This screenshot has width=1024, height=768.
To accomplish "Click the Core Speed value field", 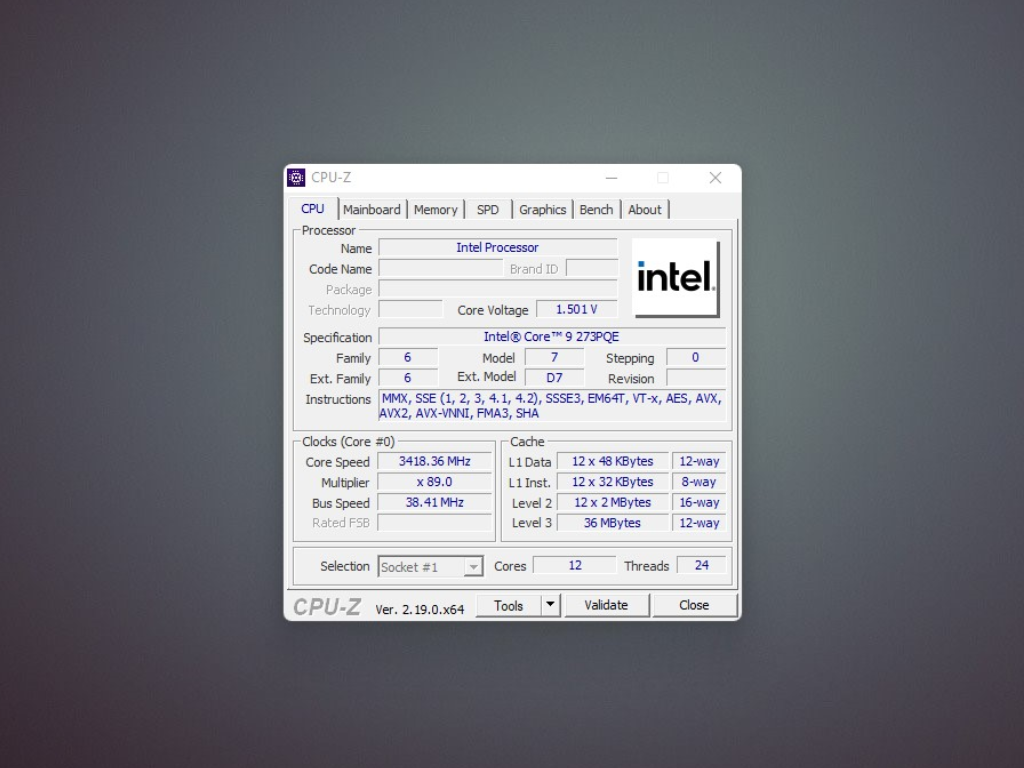I will click(434, 461).
